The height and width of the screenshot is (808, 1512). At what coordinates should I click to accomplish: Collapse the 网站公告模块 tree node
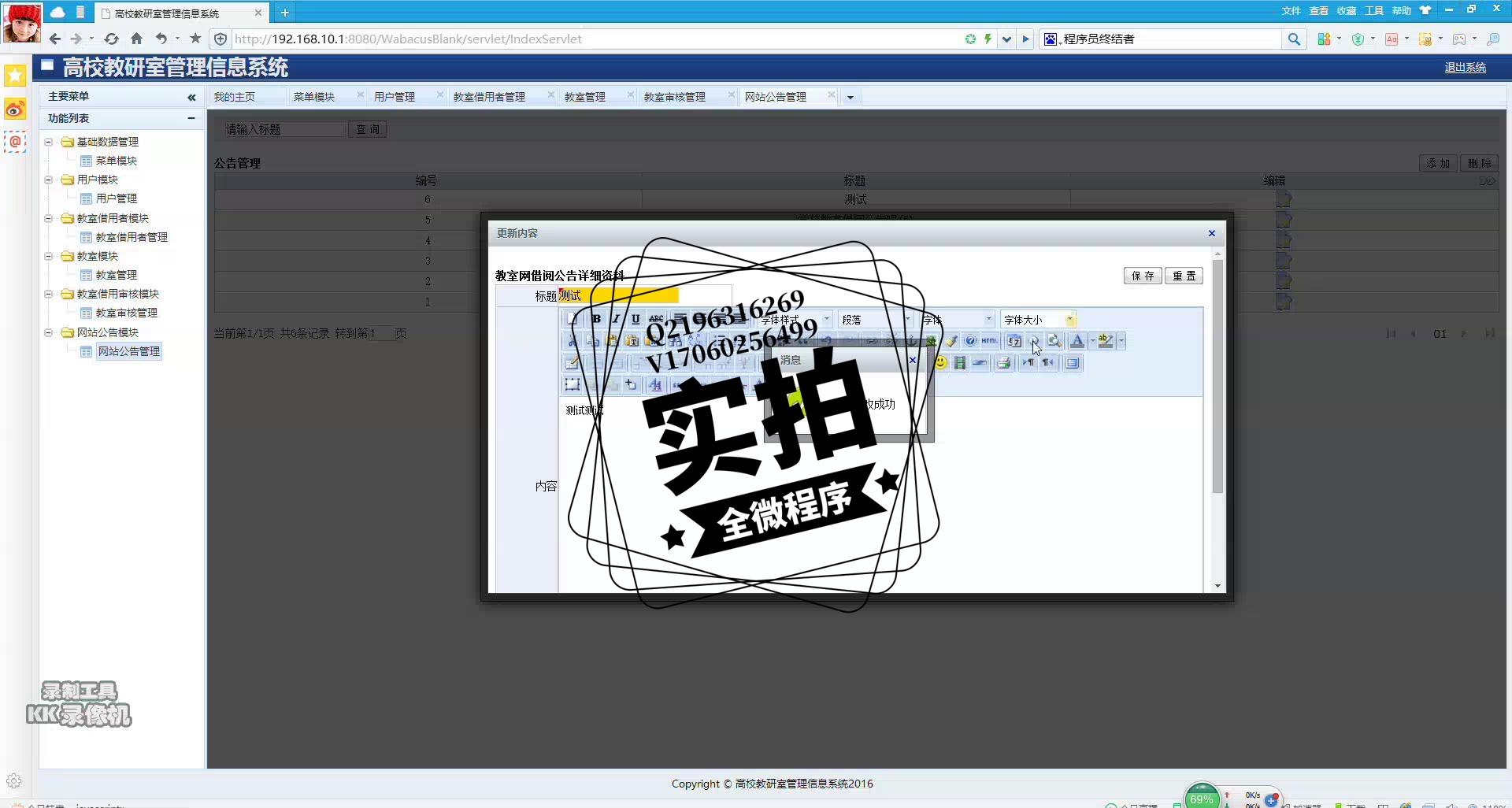pyautogui.click(x=48, y=332)
